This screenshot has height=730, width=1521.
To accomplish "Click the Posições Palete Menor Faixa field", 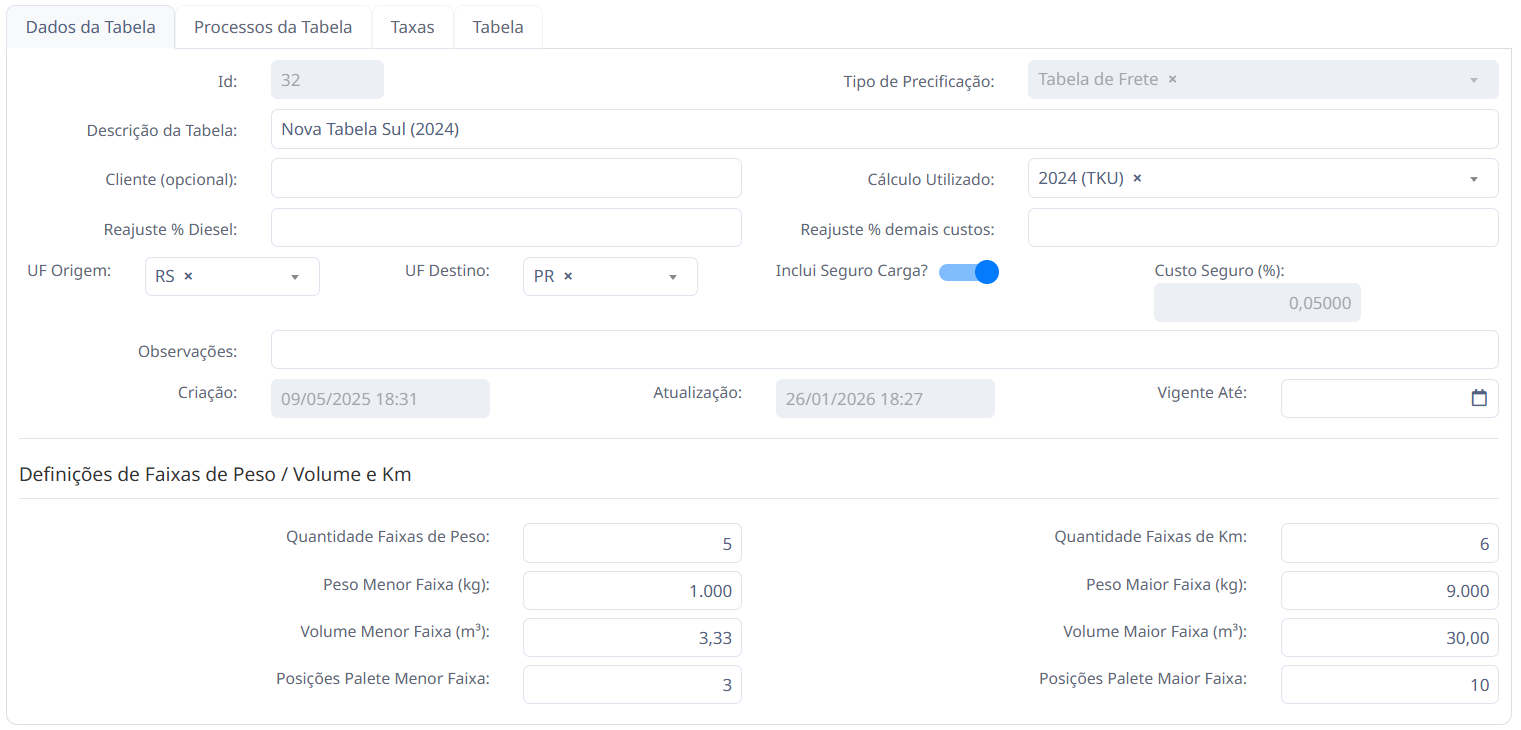I will pyautogui.click(x=631, y=685).
